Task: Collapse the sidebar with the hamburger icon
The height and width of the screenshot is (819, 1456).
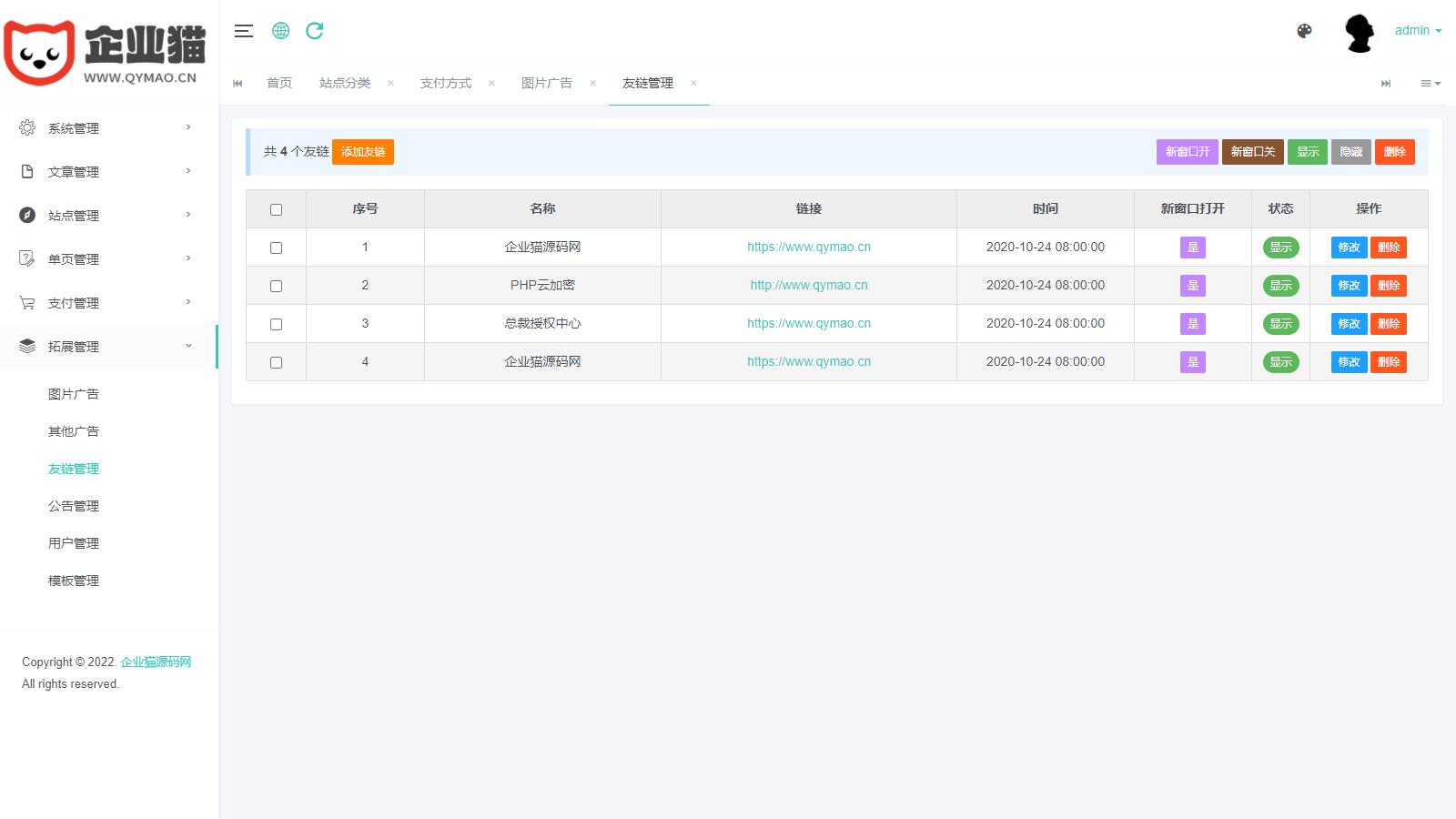Action: coord(243,31)
